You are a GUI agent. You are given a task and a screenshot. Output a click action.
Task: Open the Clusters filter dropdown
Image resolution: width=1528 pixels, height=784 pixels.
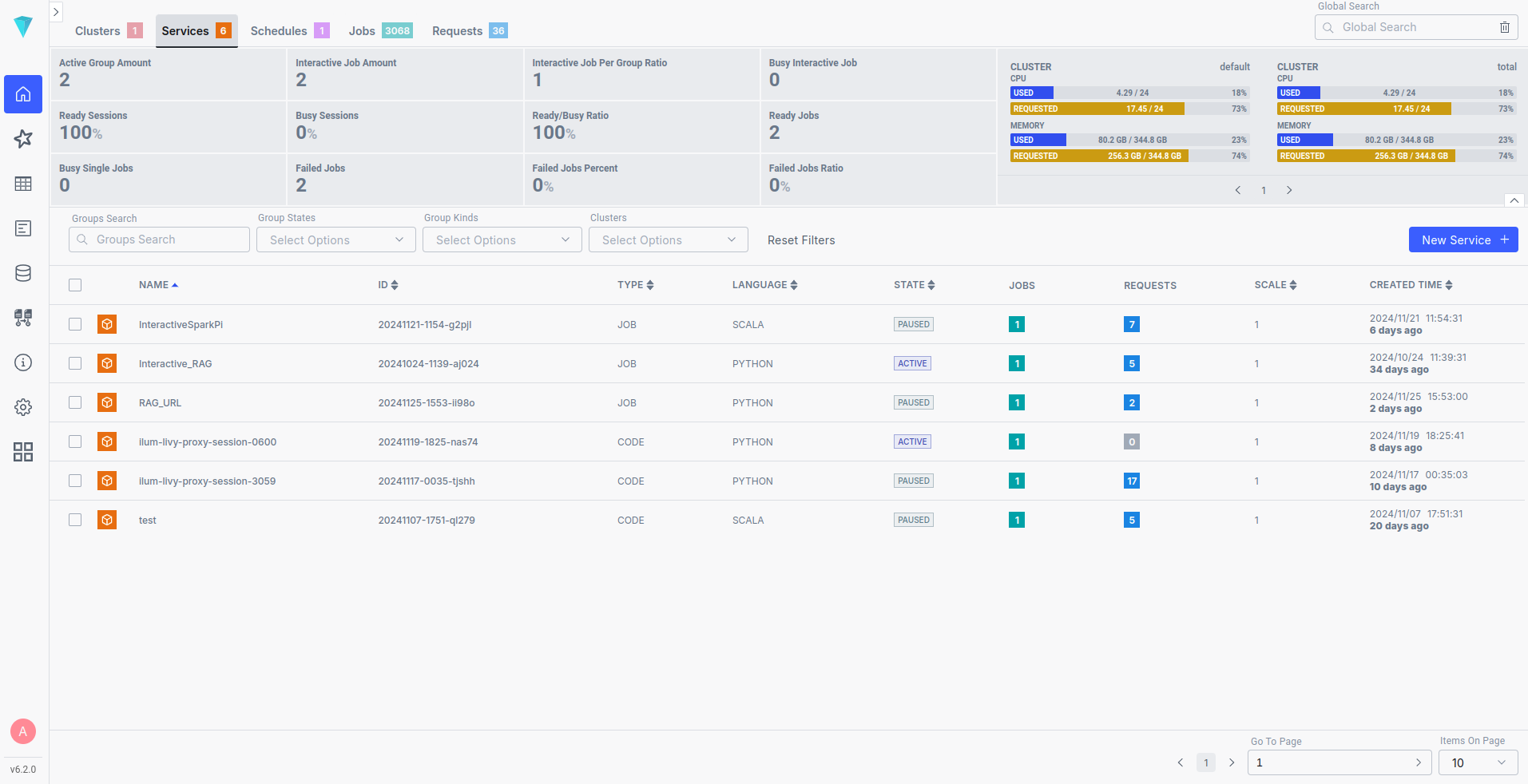[668, 240]
